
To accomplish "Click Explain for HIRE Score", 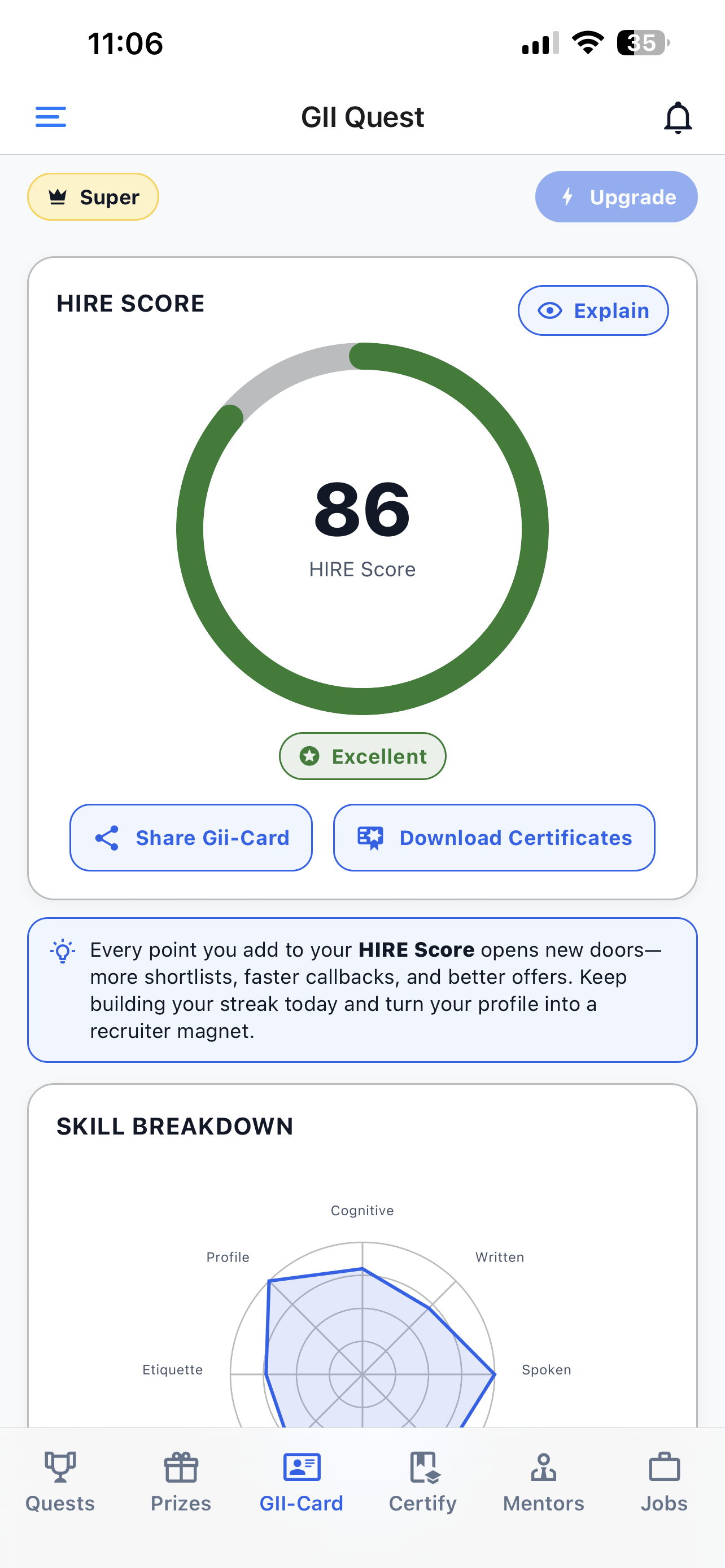I will coord(593,310).
